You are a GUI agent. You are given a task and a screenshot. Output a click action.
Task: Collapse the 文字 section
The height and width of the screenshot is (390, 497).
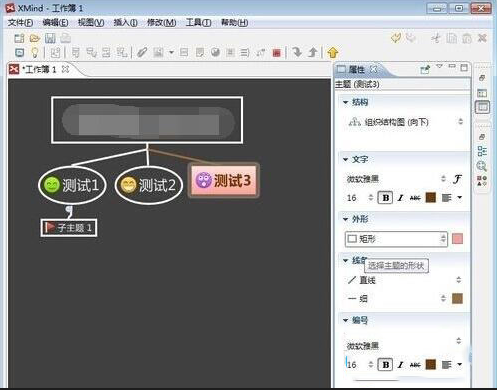(x=346, y=160)
